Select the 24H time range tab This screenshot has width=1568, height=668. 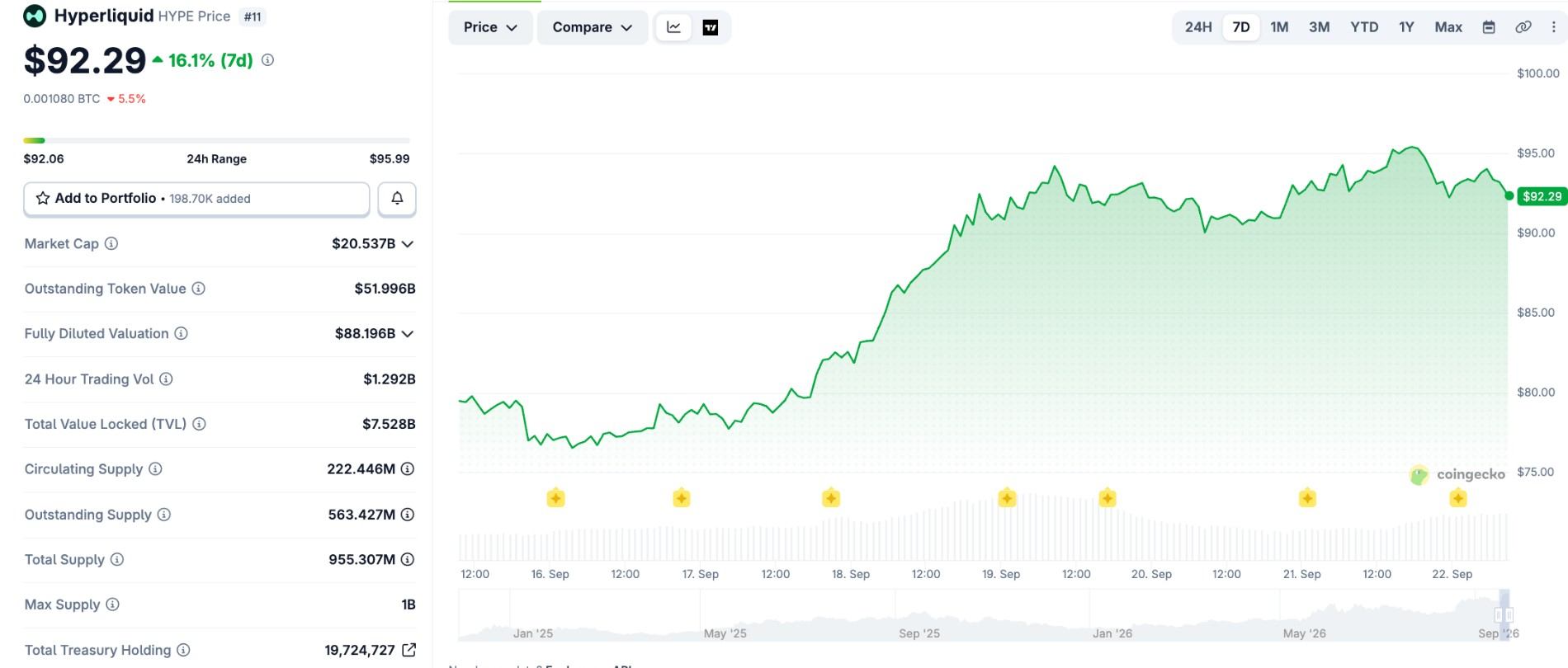click(1198, 27)
